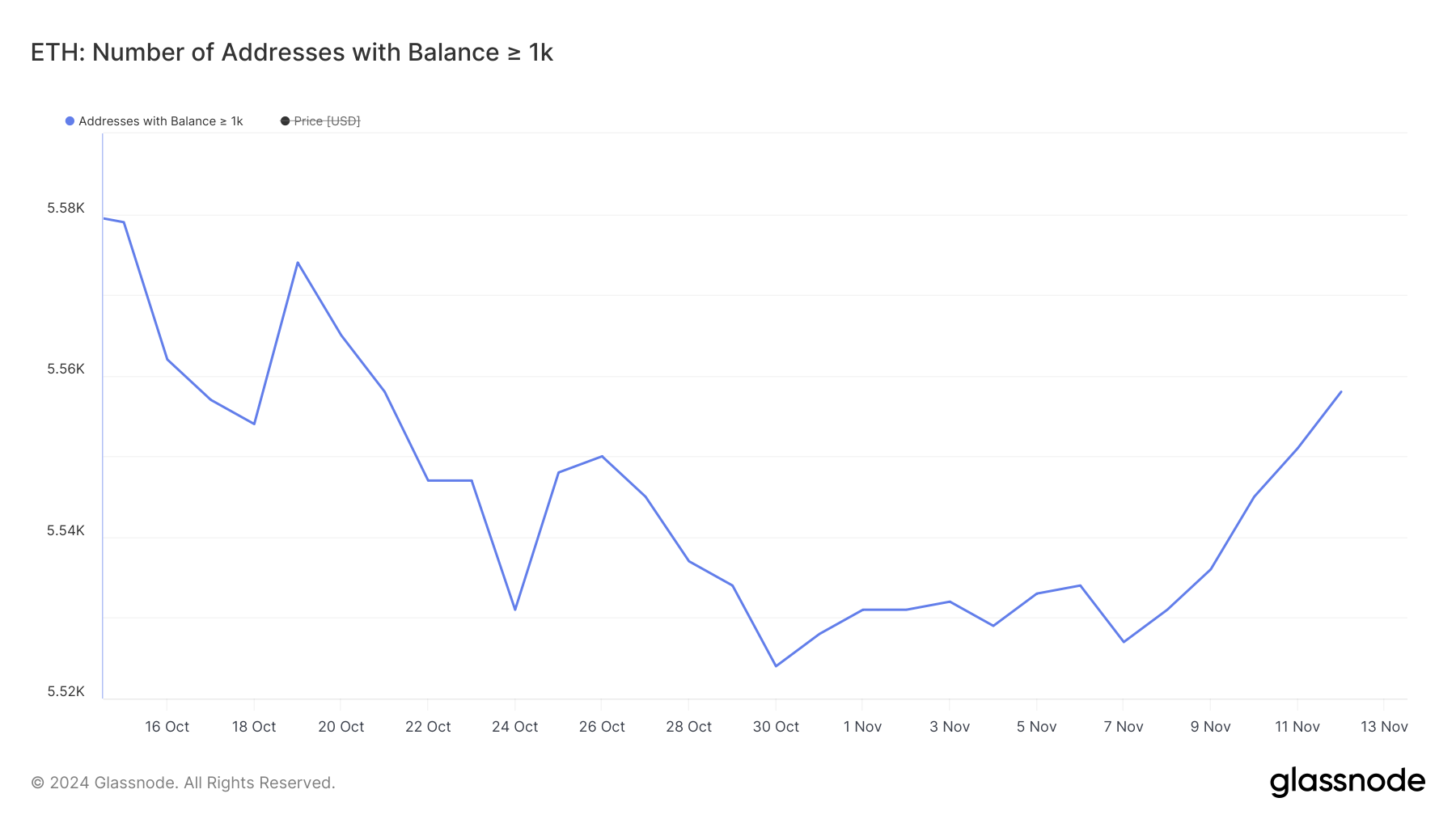Click the glassnode logo
This screenshot has height=819, width=1456.
click(1347, 782)
